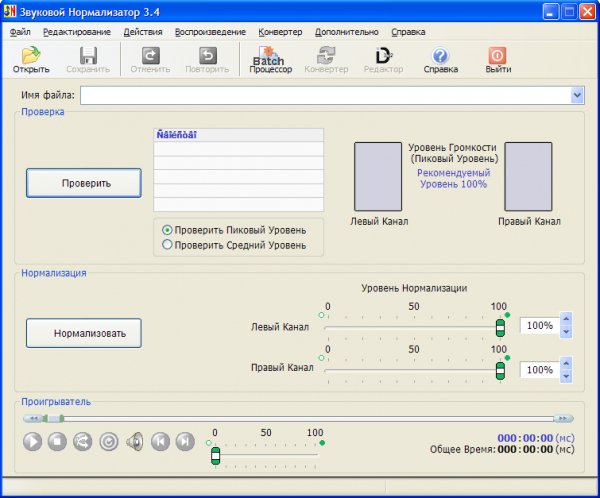Image resolution: width=600 pixels, height=498 pixels.
Task: Click the Рекомендуемый Уровень 100% text
Action: [453, 178]
